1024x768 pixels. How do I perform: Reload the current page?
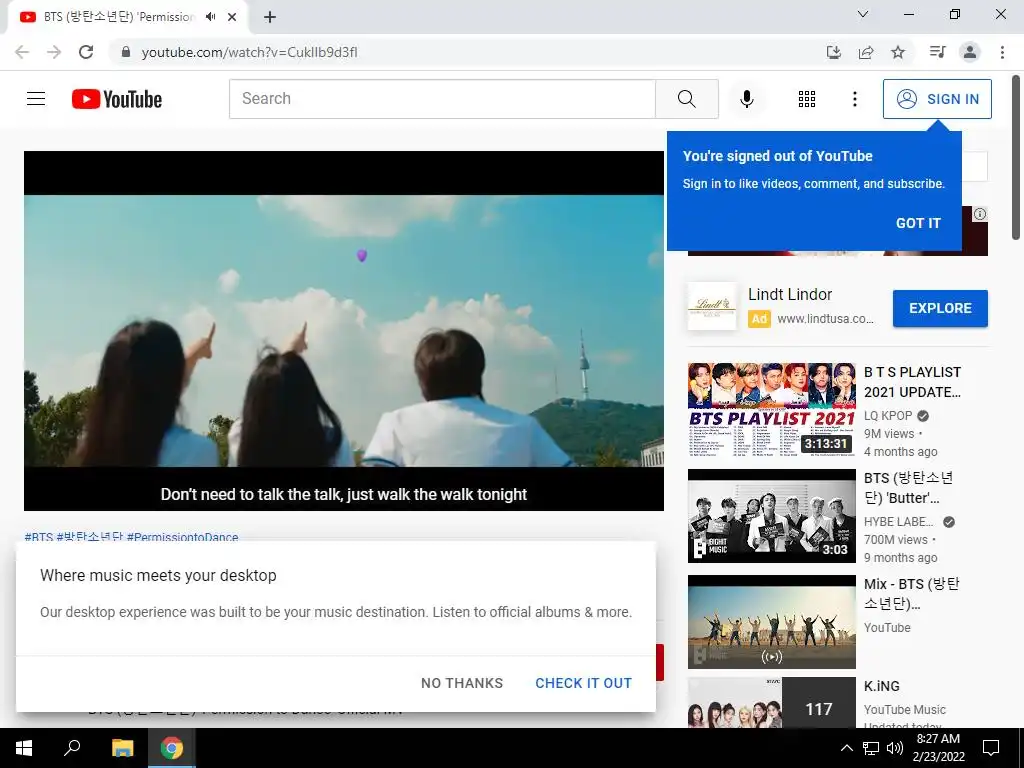pyautogui.click(x=86, y=52)
